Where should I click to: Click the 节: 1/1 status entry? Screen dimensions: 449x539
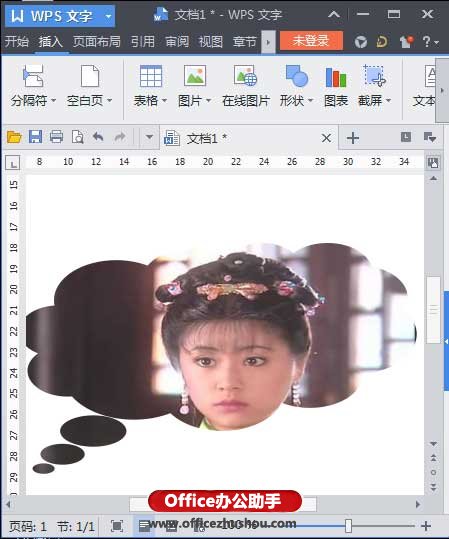pos(76,526)
